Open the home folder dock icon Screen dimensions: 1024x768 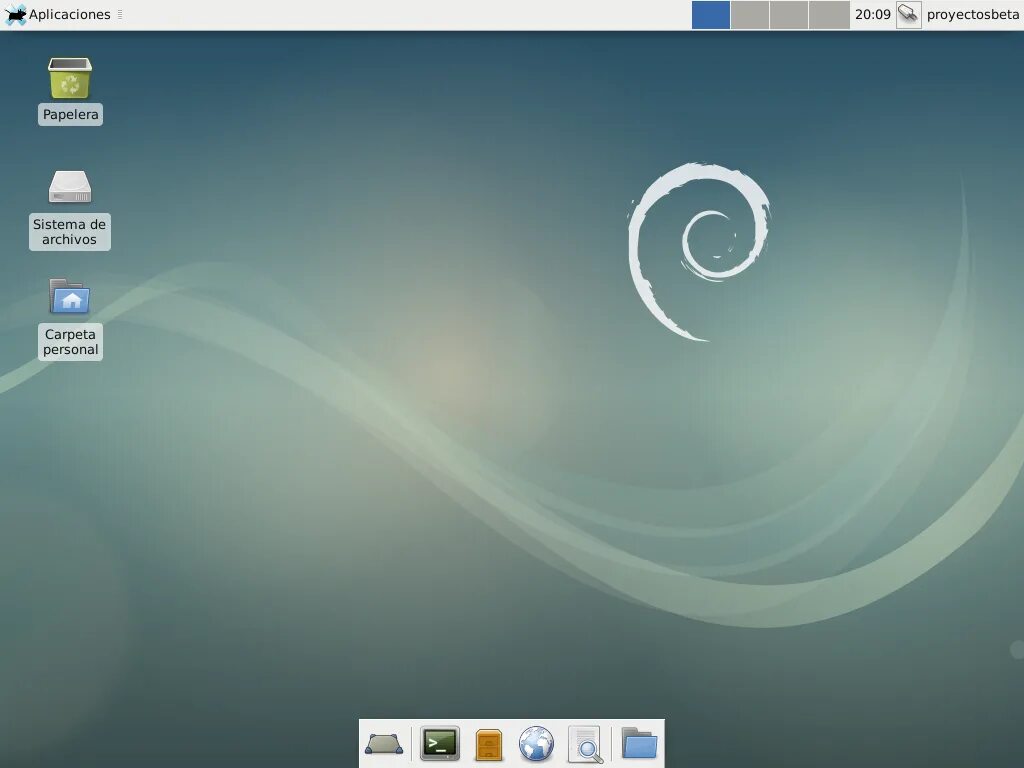pos(639,743)
